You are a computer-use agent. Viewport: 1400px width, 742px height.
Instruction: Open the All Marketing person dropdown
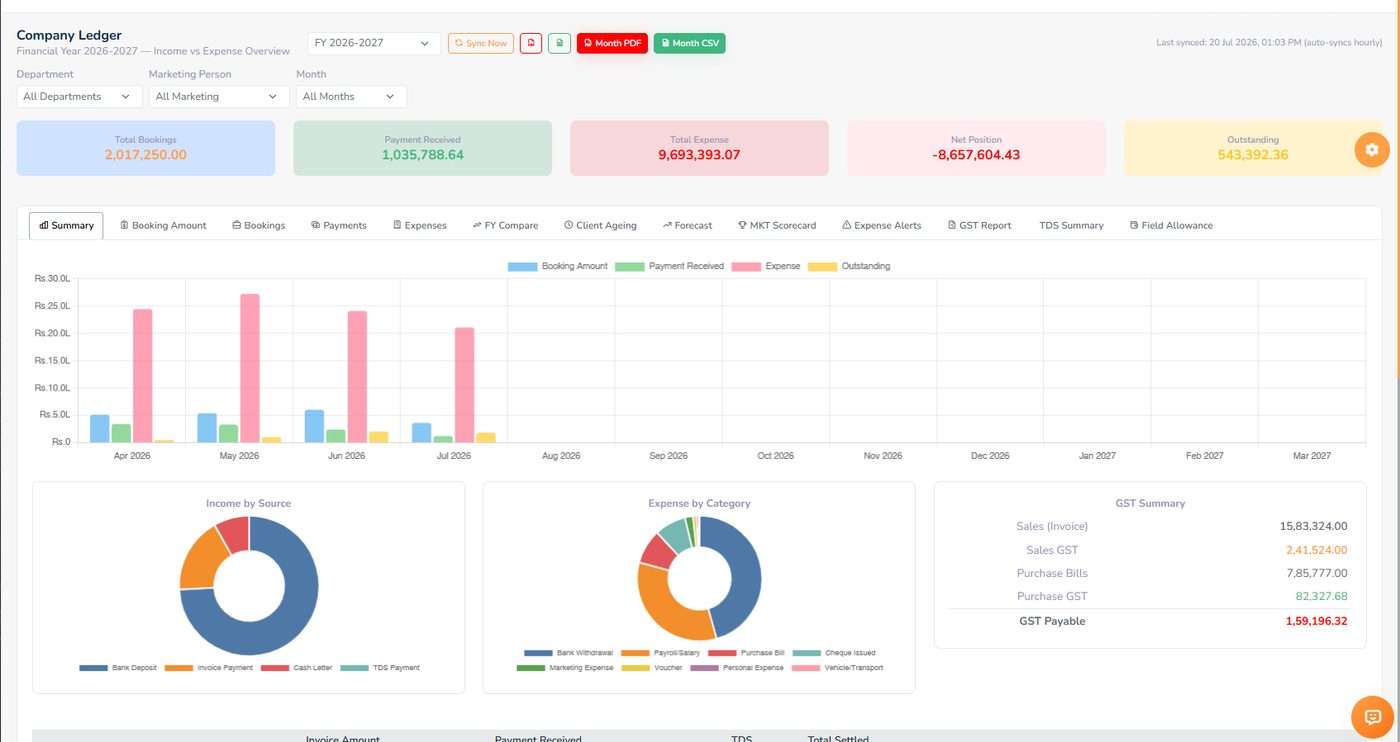tap(219, 96)
